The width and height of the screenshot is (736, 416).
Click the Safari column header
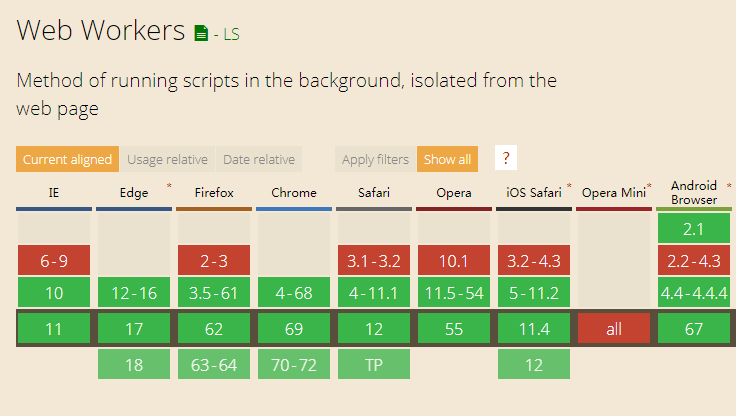(374, 193)
